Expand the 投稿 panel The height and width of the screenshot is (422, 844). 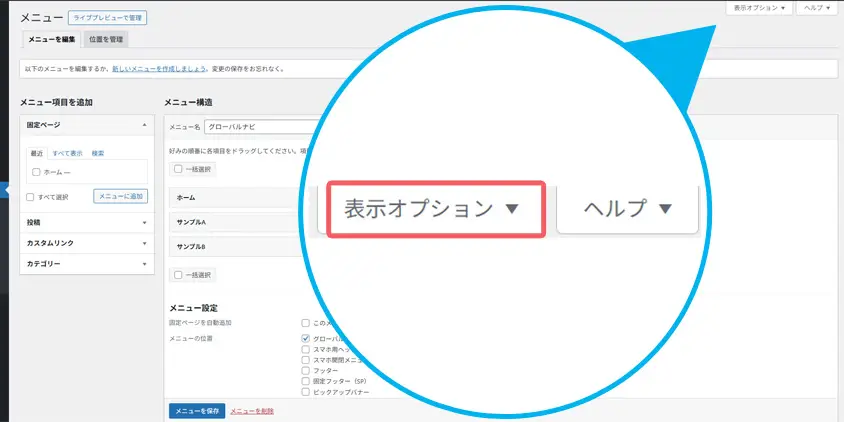point(87,222)
